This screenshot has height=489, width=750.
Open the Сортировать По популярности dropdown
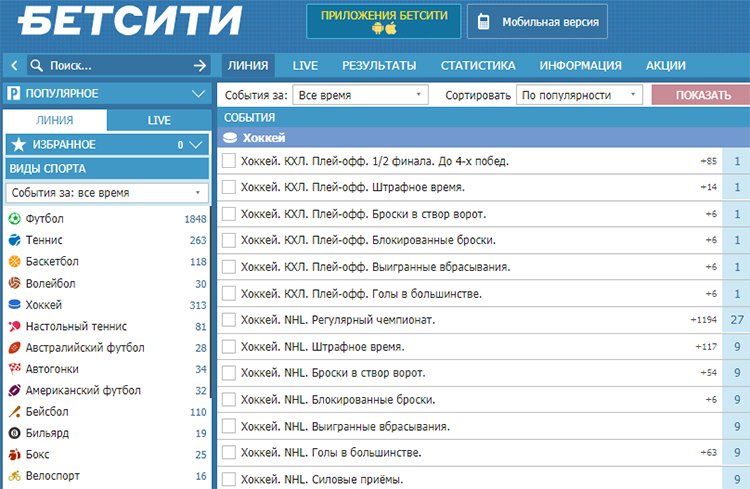click(x=579, y=95)
